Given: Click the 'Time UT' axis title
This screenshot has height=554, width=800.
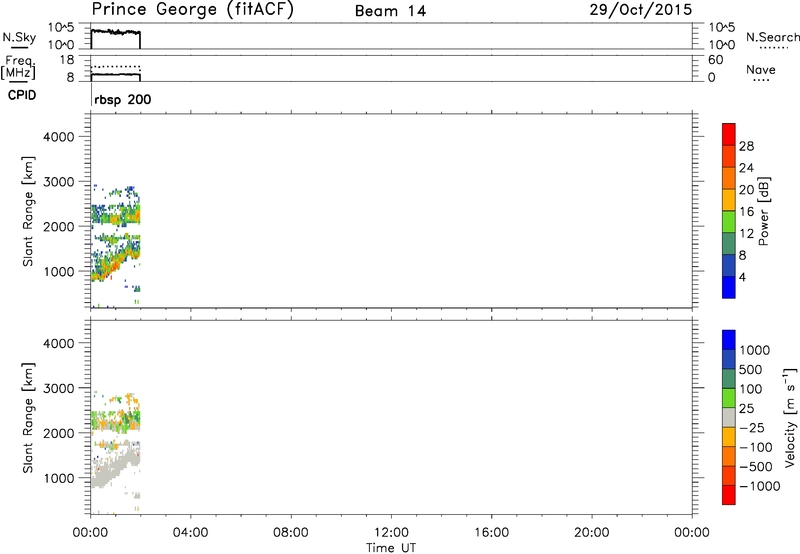Looking at the screenshot, I should click(391, 548).
